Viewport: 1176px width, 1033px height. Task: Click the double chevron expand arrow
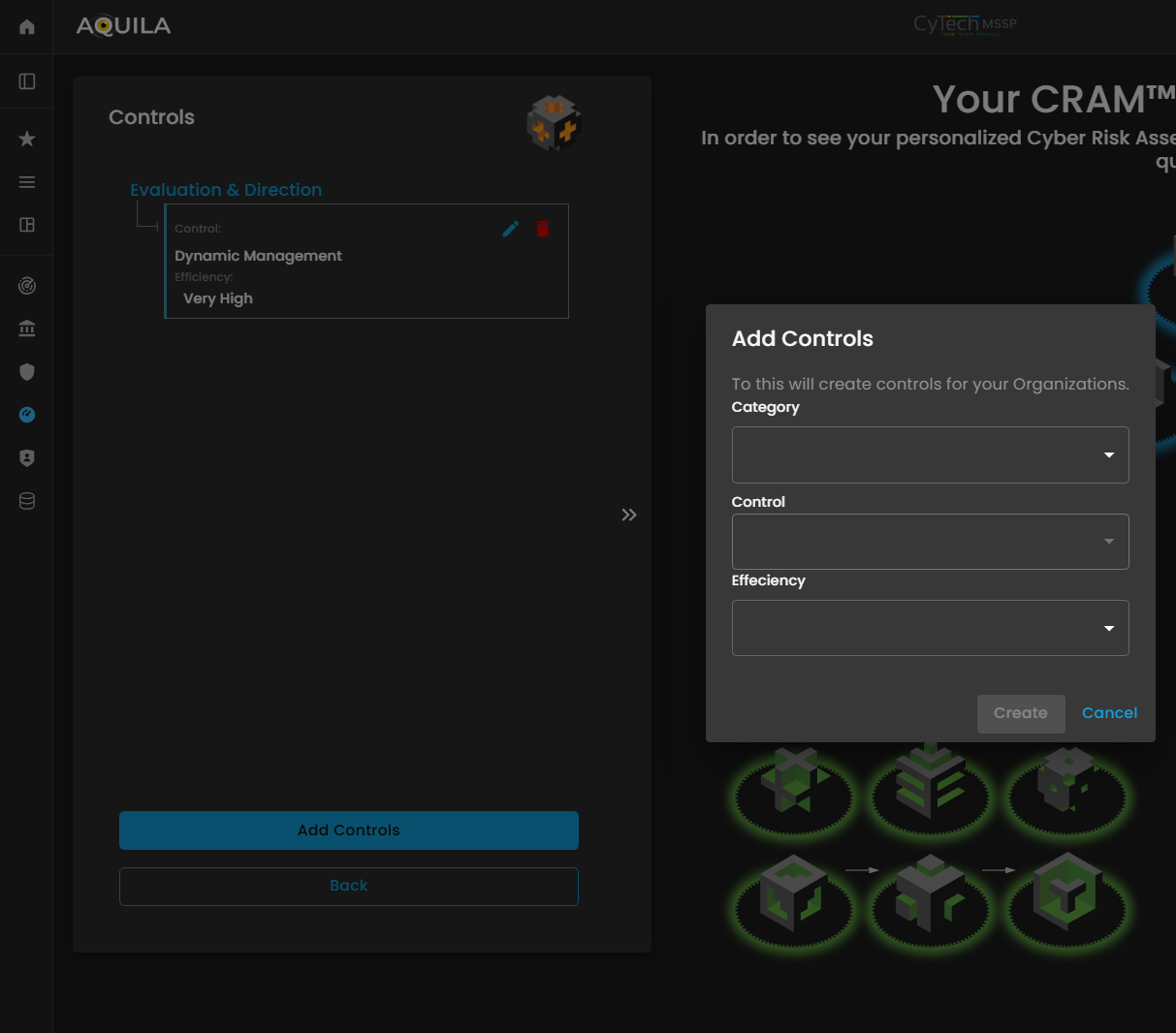tap(629, 515)
